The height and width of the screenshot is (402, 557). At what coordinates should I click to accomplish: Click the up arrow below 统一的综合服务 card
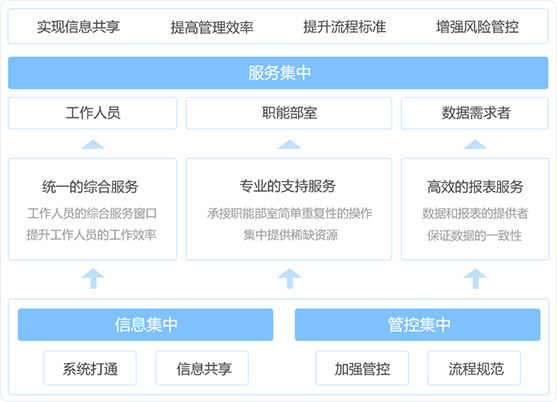(x=93, y=279)
